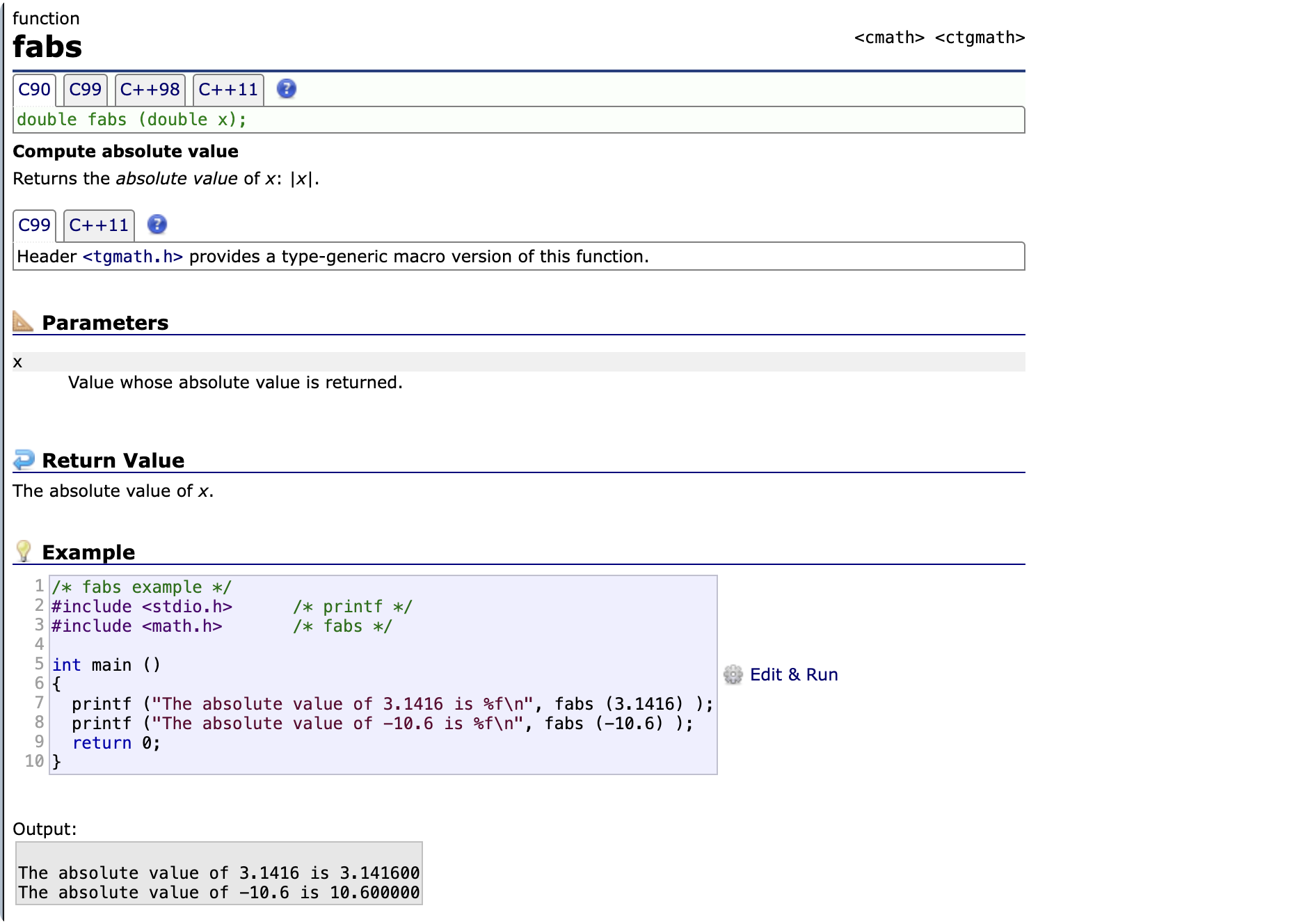
Task: Follow the <tgmath.h> header link
Action: tap(133, 257)
